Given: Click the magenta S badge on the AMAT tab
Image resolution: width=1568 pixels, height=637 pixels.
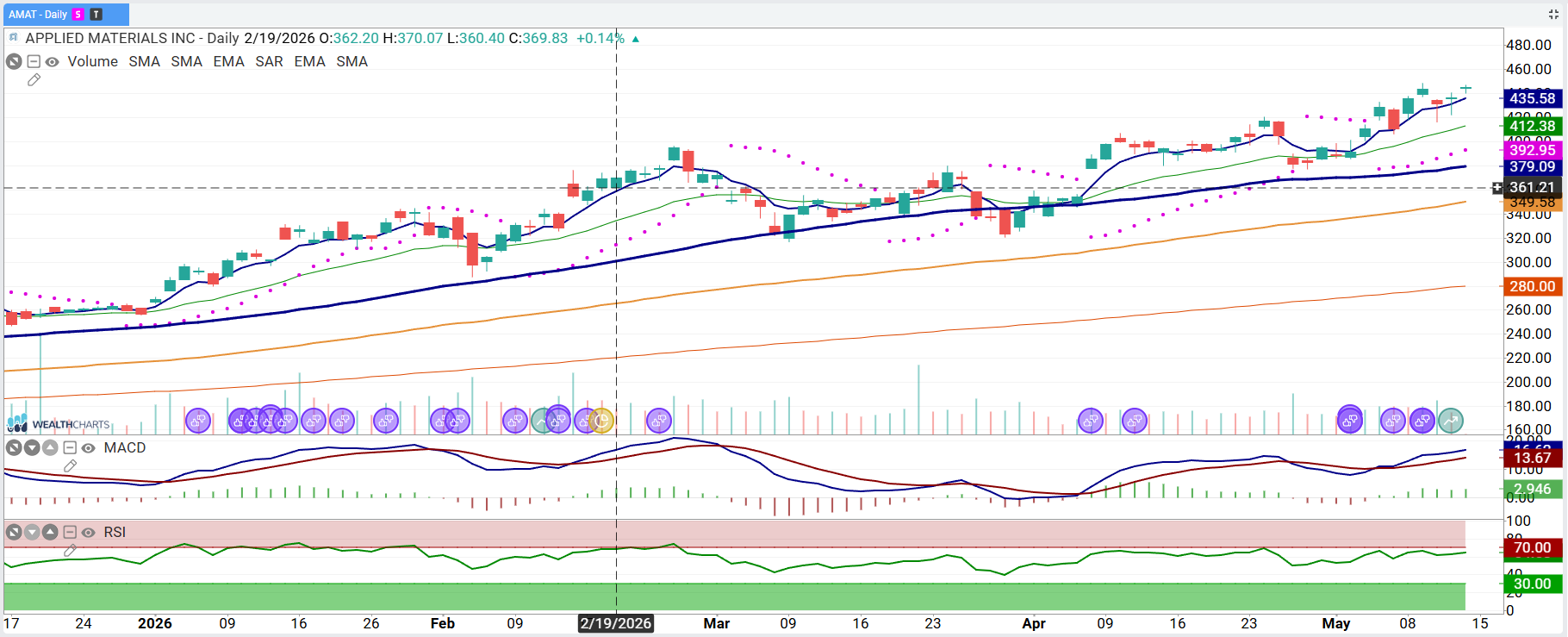Looking at the screenshot, I should [x=78, y=14].
